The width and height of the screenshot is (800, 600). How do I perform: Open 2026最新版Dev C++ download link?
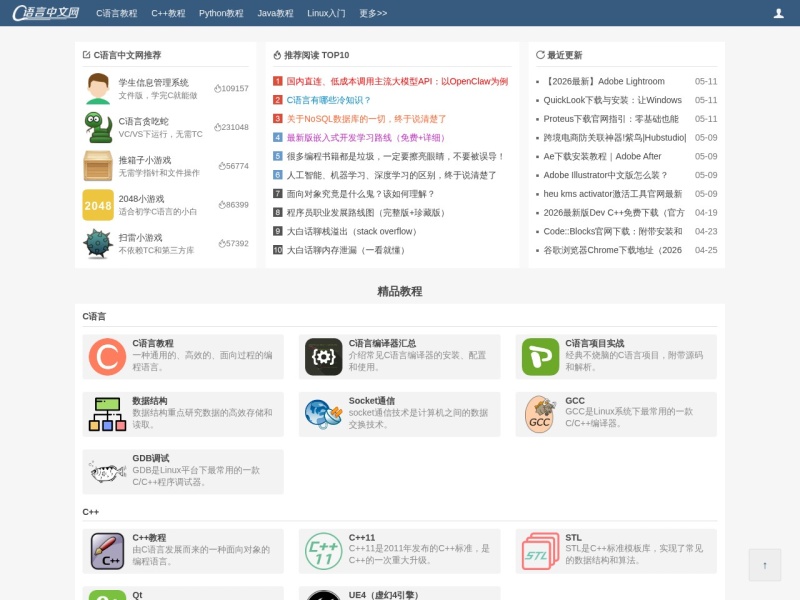614,213
